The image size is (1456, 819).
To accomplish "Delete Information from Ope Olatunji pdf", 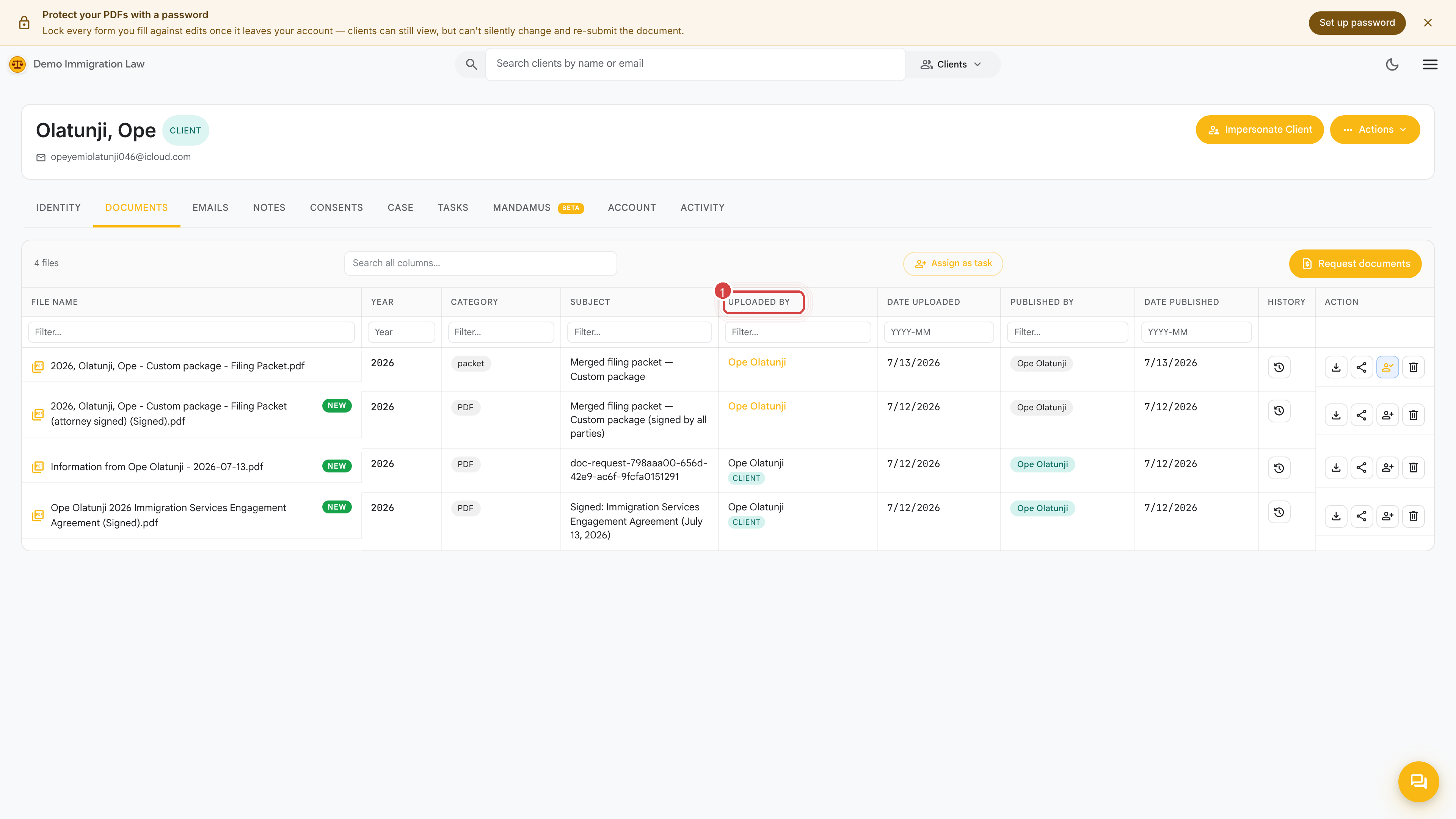I will point(1414,468).
